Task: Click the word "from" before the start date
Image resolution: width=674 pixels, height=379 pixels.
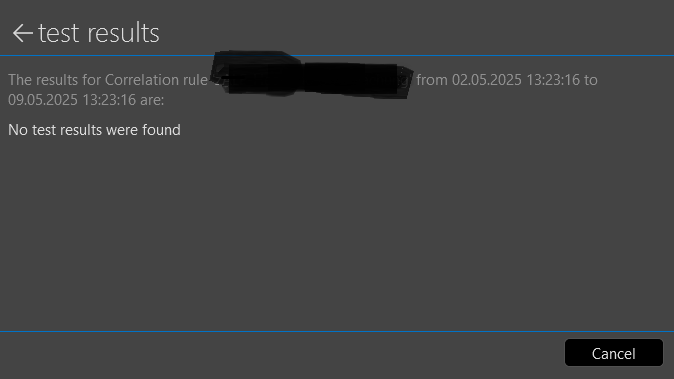Action: coord(432,80)
